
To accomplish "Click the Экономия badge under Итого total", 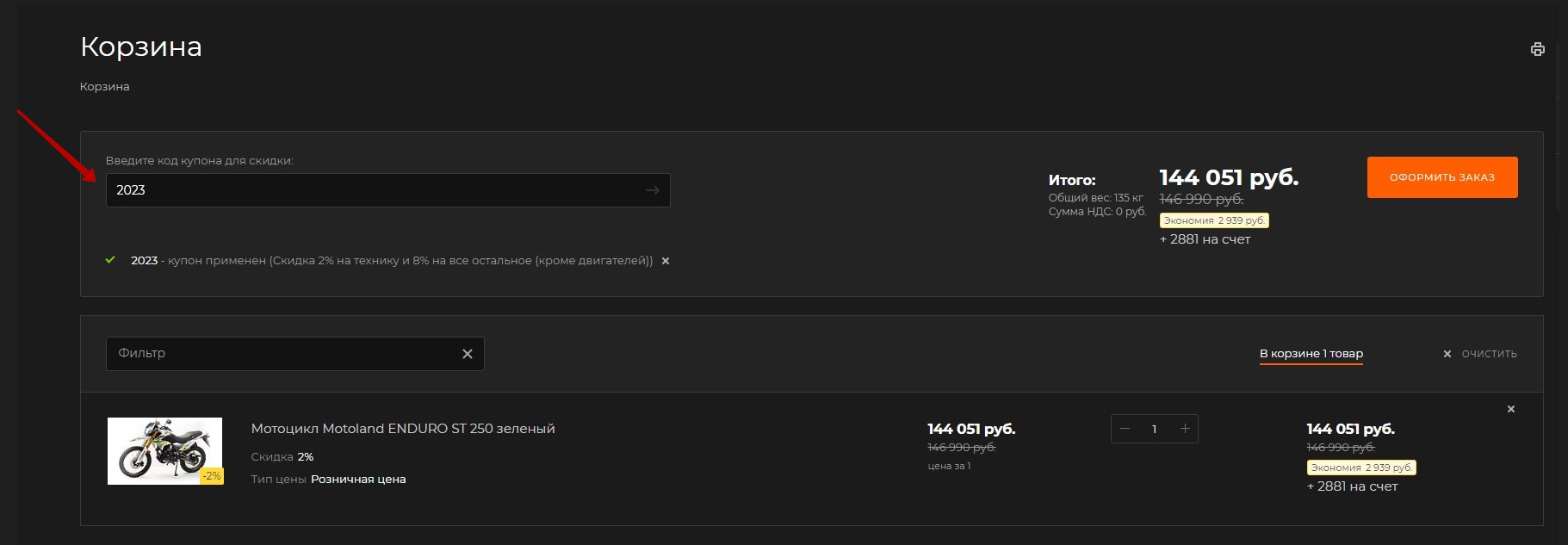I will coord(1214,220).
